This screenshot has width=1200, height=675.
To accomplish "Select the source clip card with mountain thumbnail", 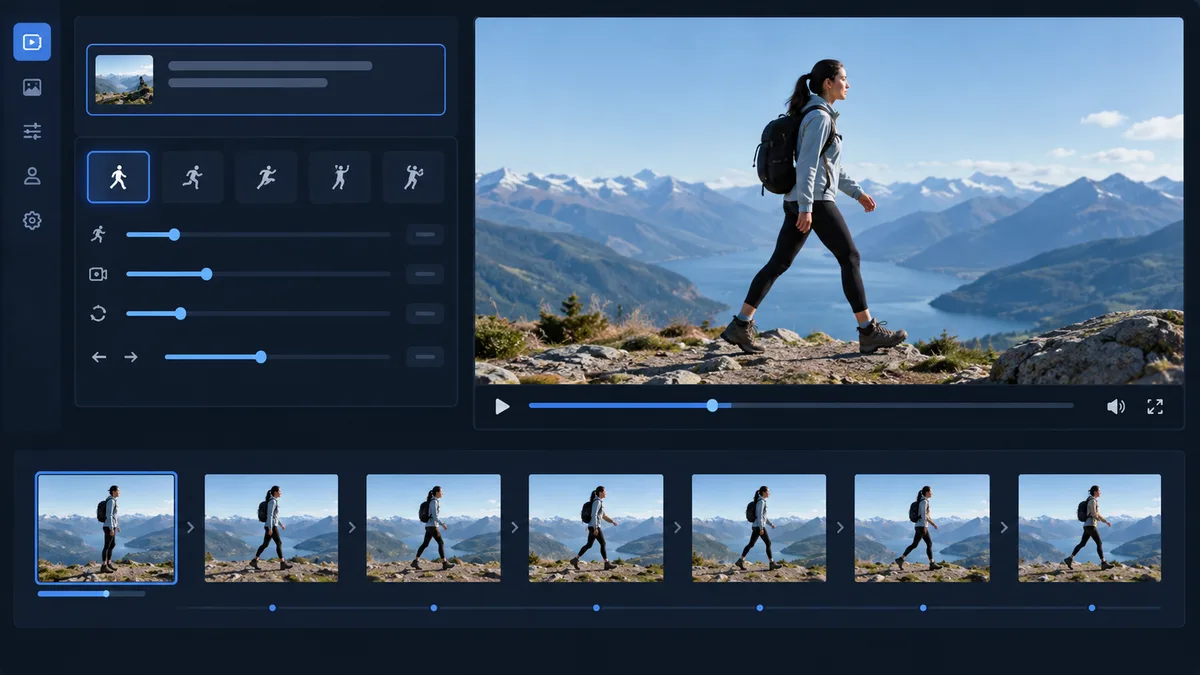I will (x=266, y=79).
